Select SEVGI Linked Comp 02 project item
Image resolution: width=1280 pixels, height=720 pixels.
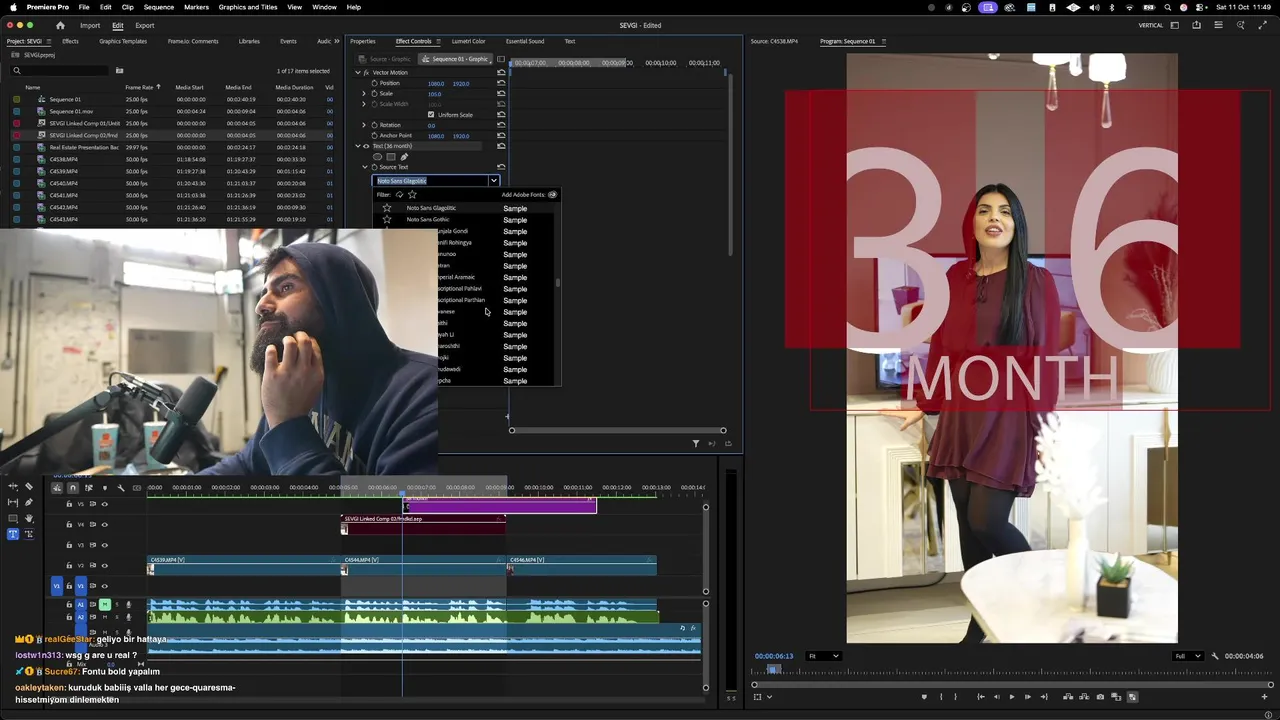click(x=84, y=135)
